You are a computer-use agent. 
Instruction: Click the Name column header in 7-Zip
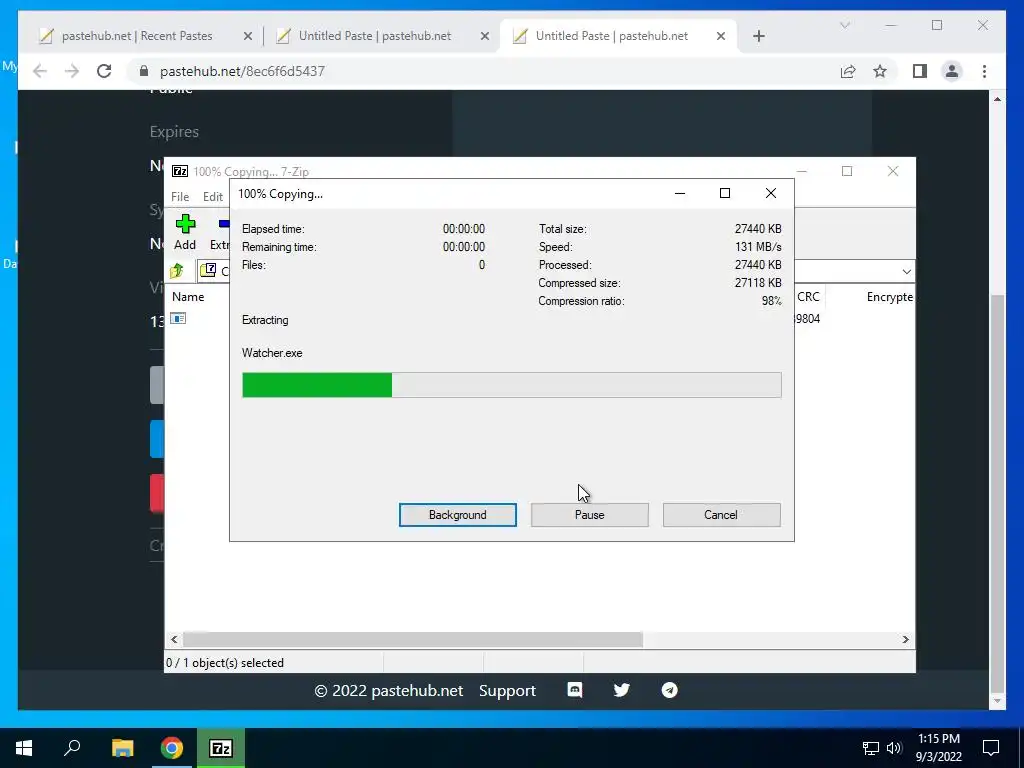tap(188, 296)
